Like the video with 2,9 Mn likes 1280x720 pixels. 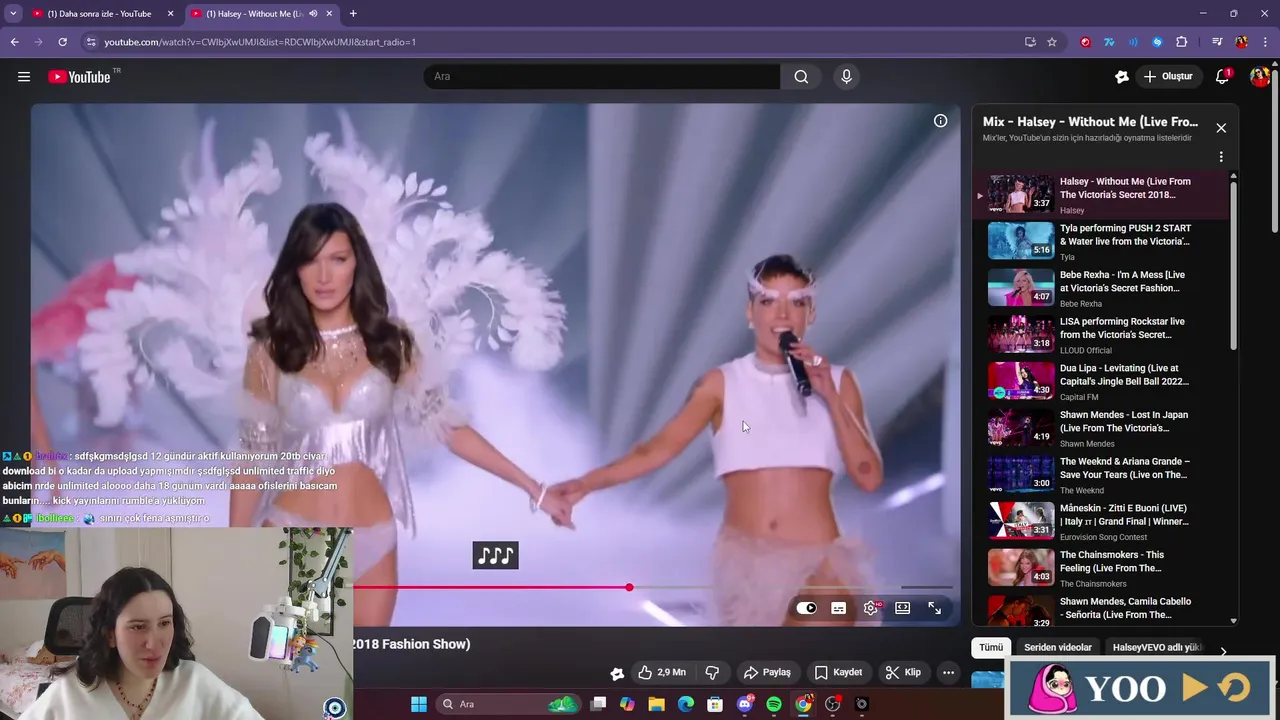click(x=662, y=672)
